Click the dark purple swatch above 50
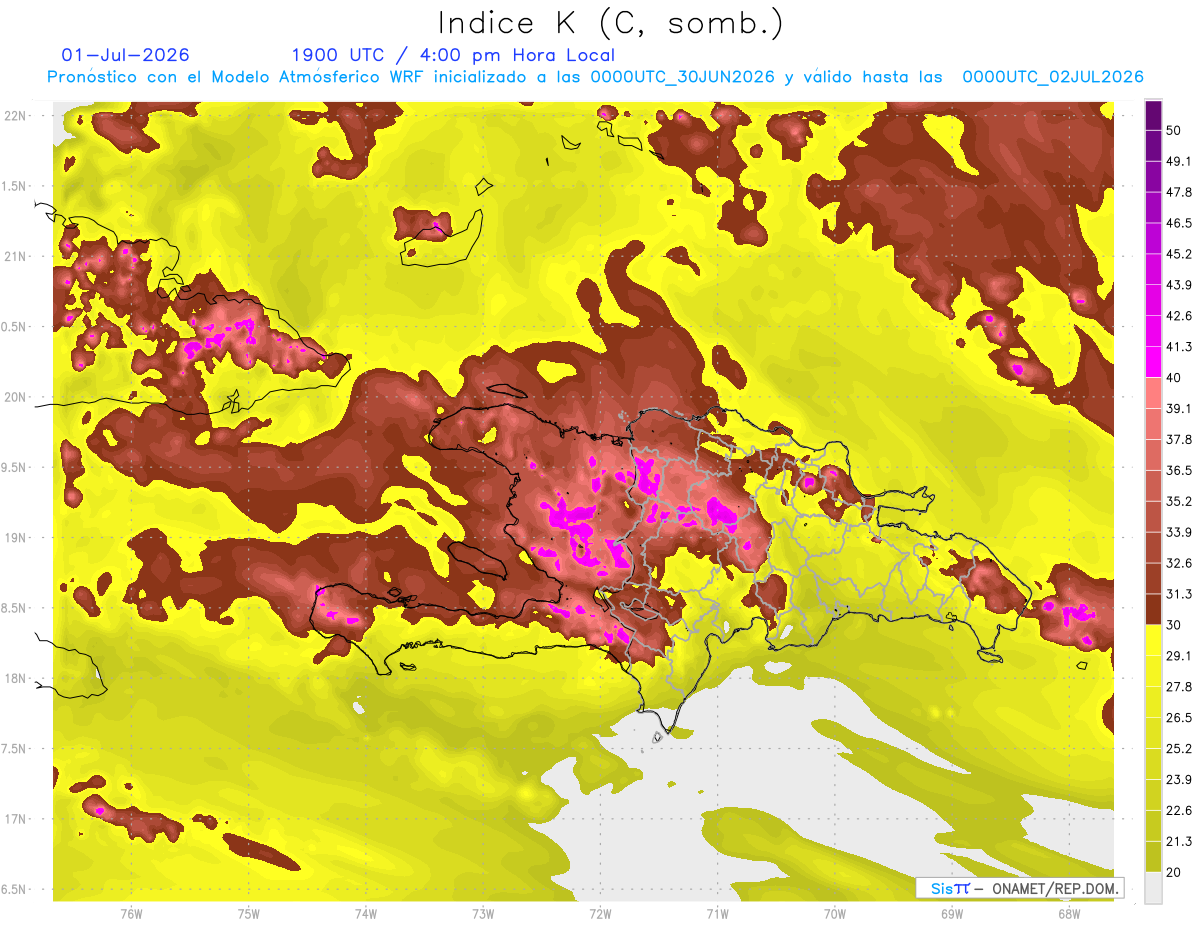This screenshot has width=1200, height=927. tap(1153, 115)
